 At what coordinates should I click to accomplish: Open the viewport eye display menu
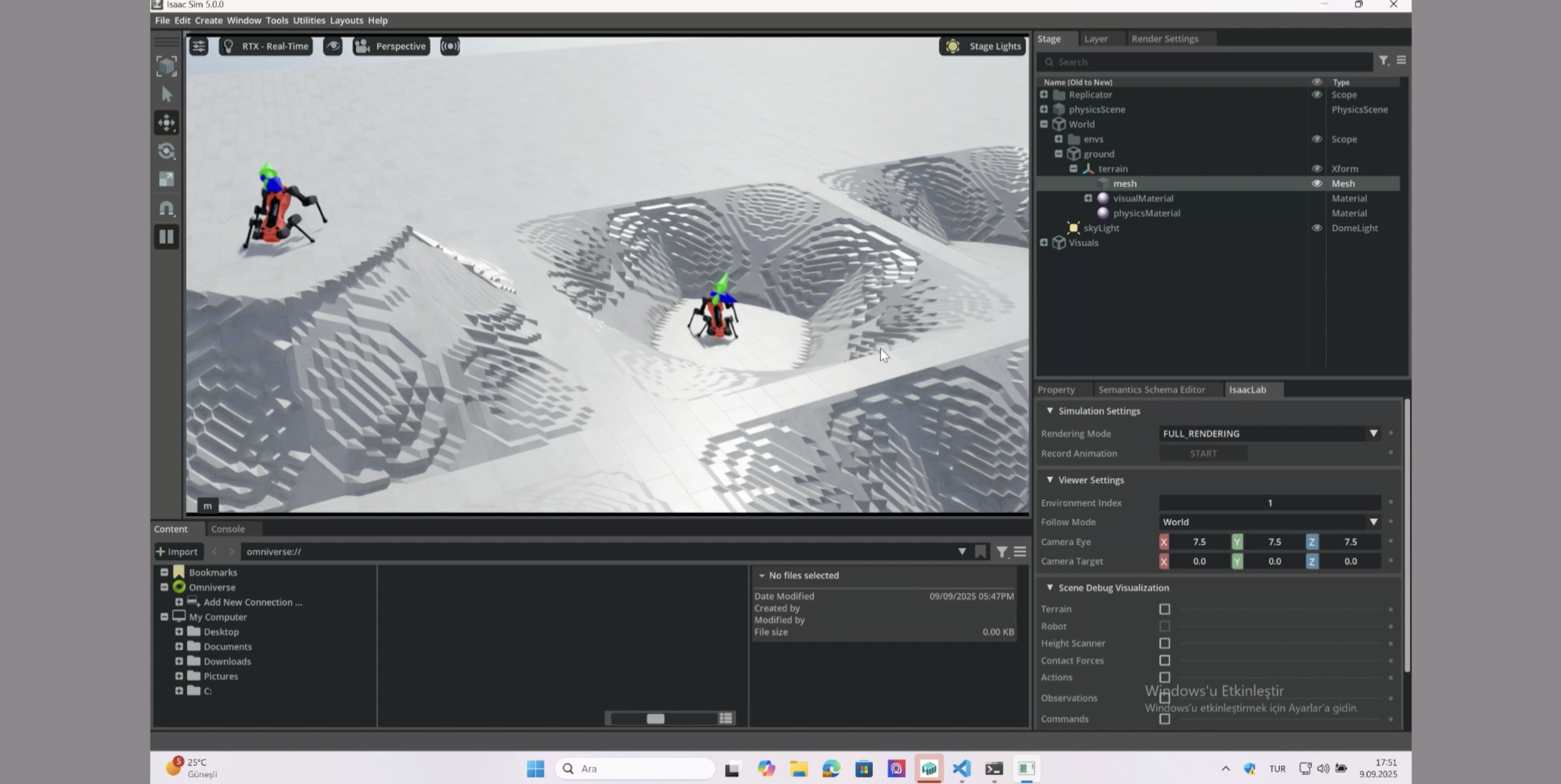click(x=333, y=46)
